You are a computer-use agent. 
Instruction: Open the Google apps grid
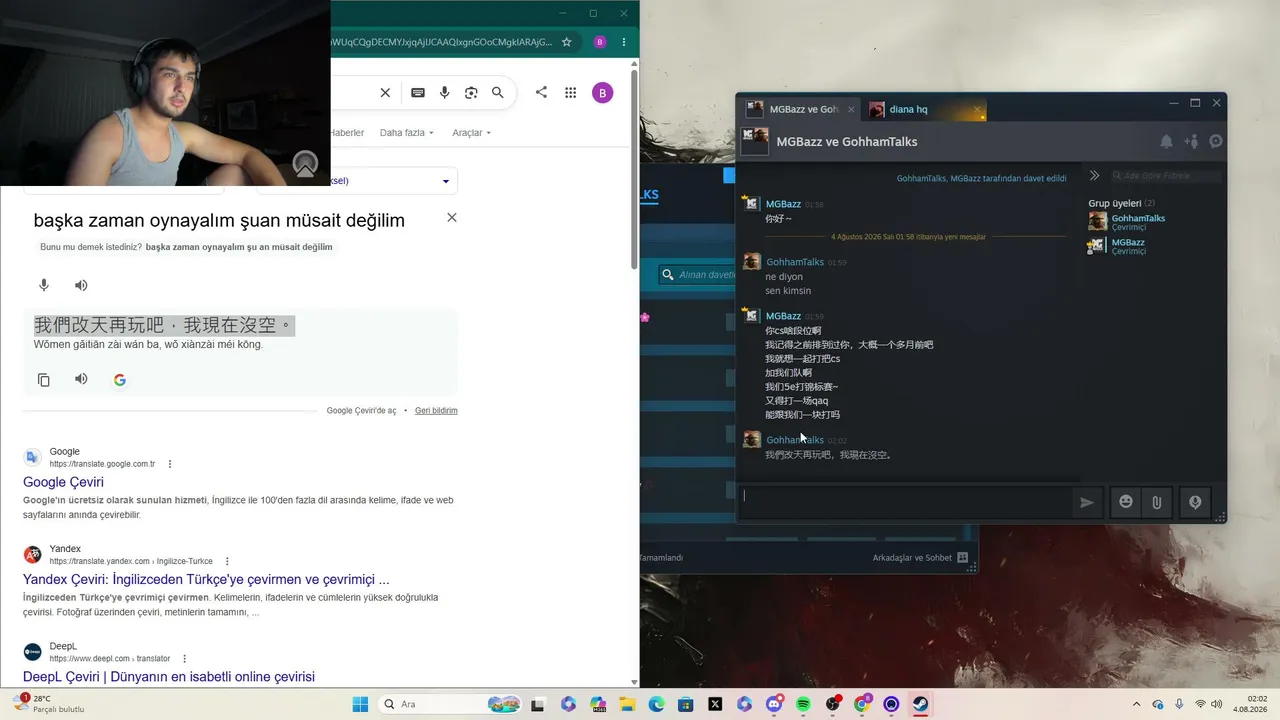click(571, 93)
